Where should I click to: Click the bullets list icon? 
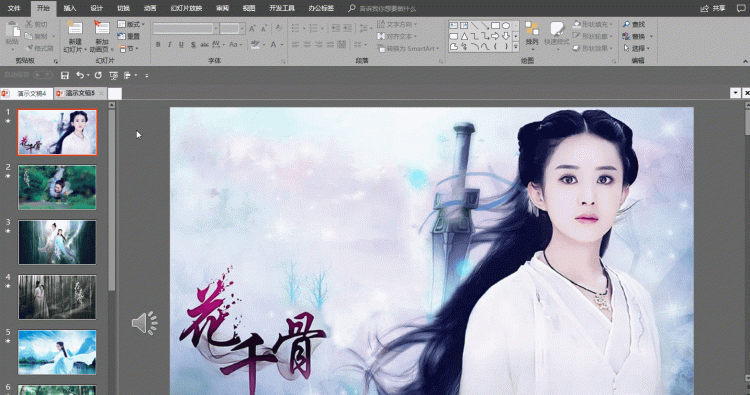pos(295,29)
